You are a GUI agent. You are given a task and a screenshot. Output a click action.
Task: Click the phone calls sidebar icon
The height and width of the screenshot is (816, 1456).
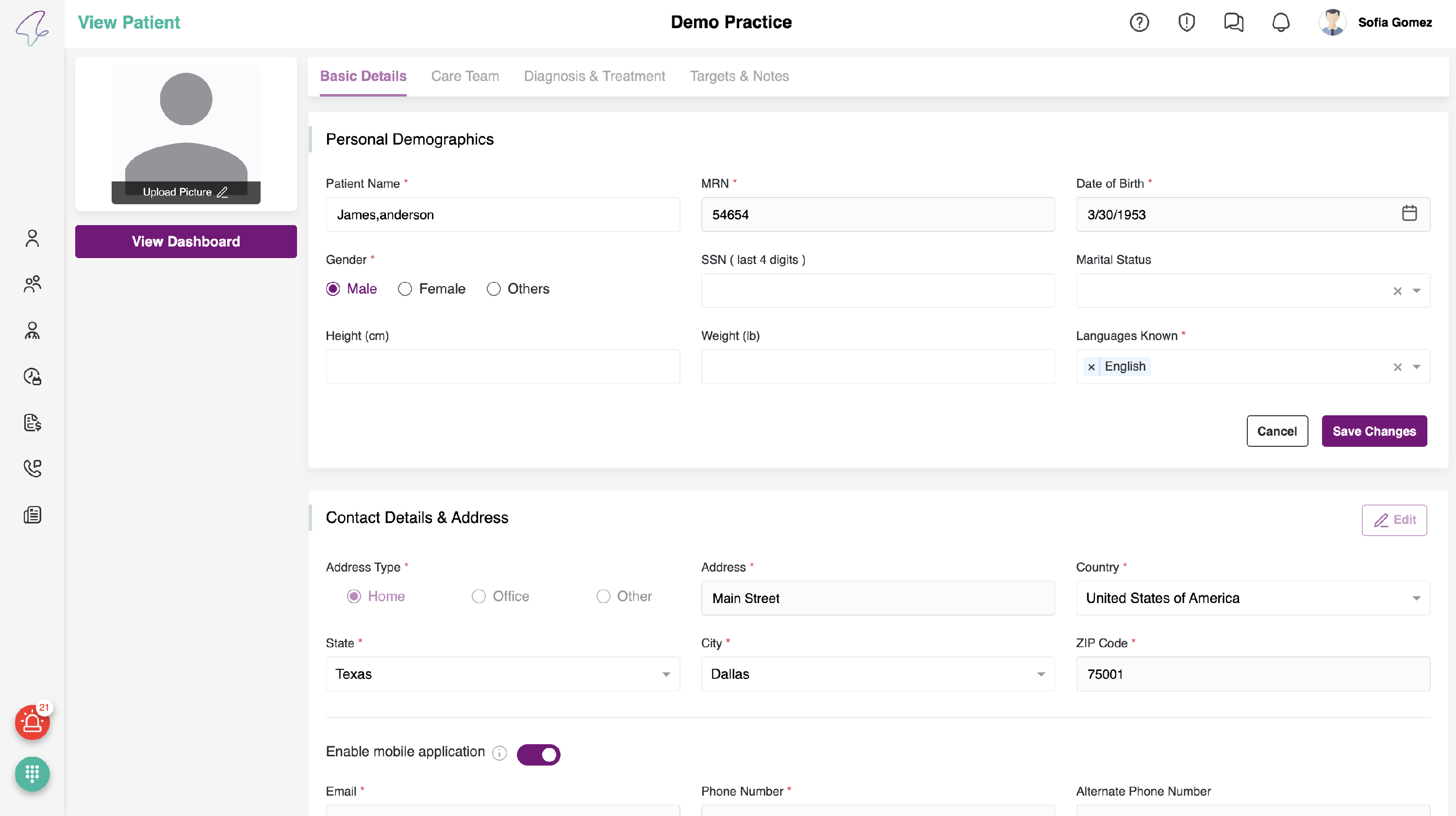click(32, 468)
